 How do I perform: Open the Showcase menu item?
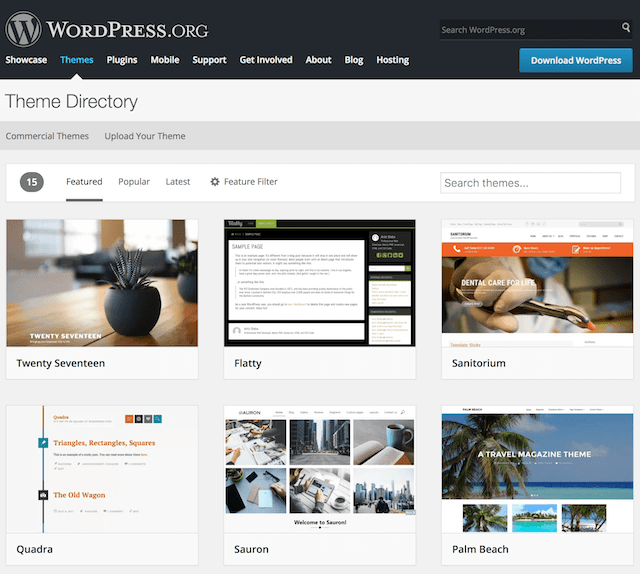click(26, 60)
